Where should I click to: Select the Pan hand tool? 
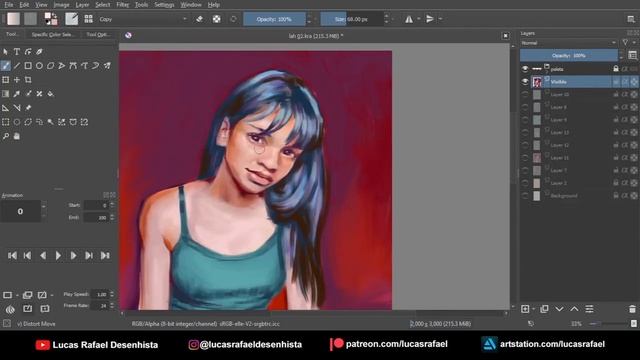[x=17, y=136]
